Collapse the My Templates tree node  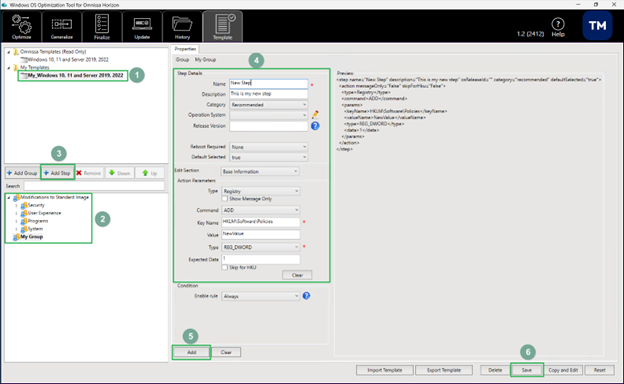click(x=9, y=68)
